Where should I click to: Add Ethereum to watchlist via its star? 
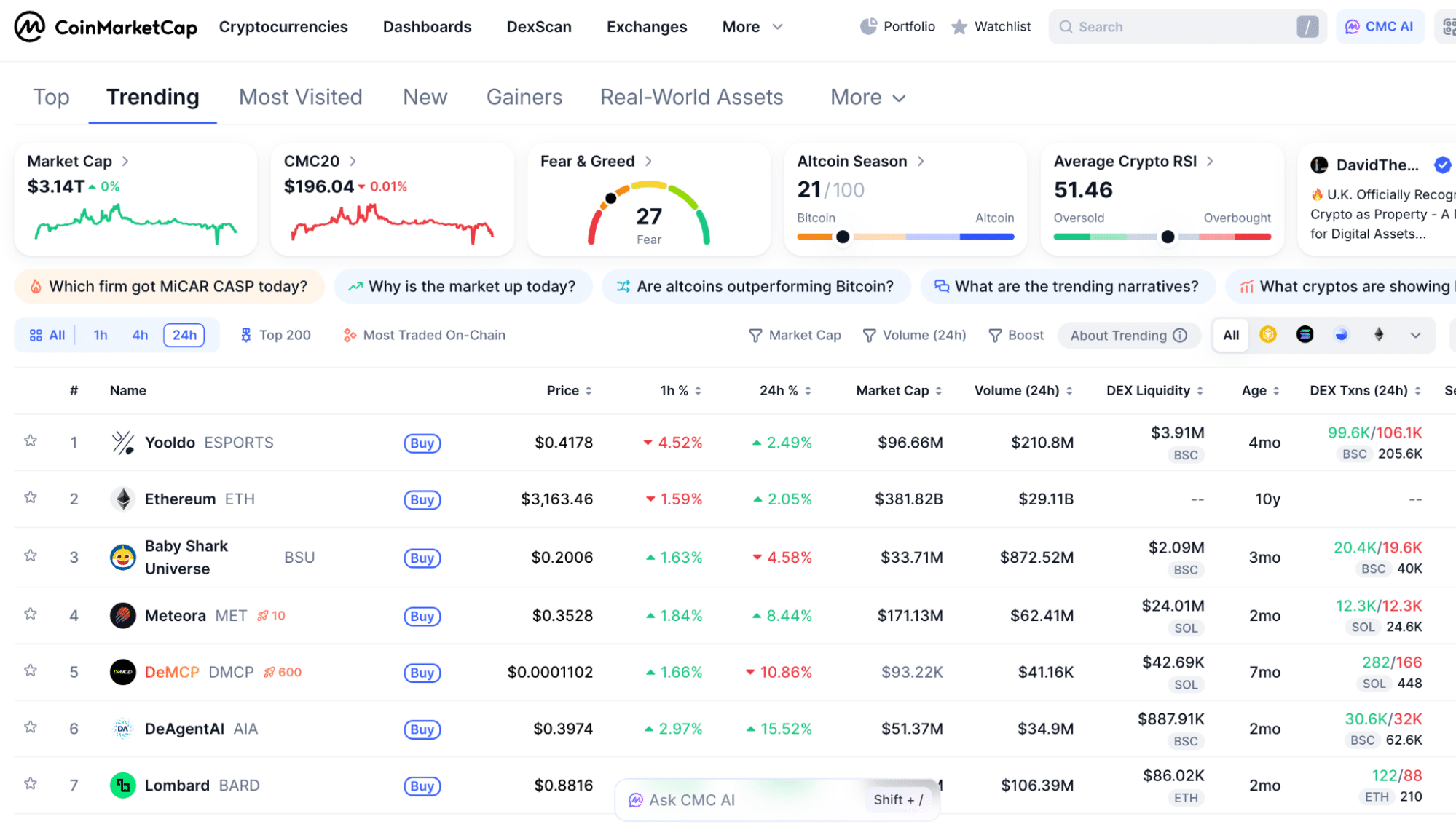pos(31,499)
